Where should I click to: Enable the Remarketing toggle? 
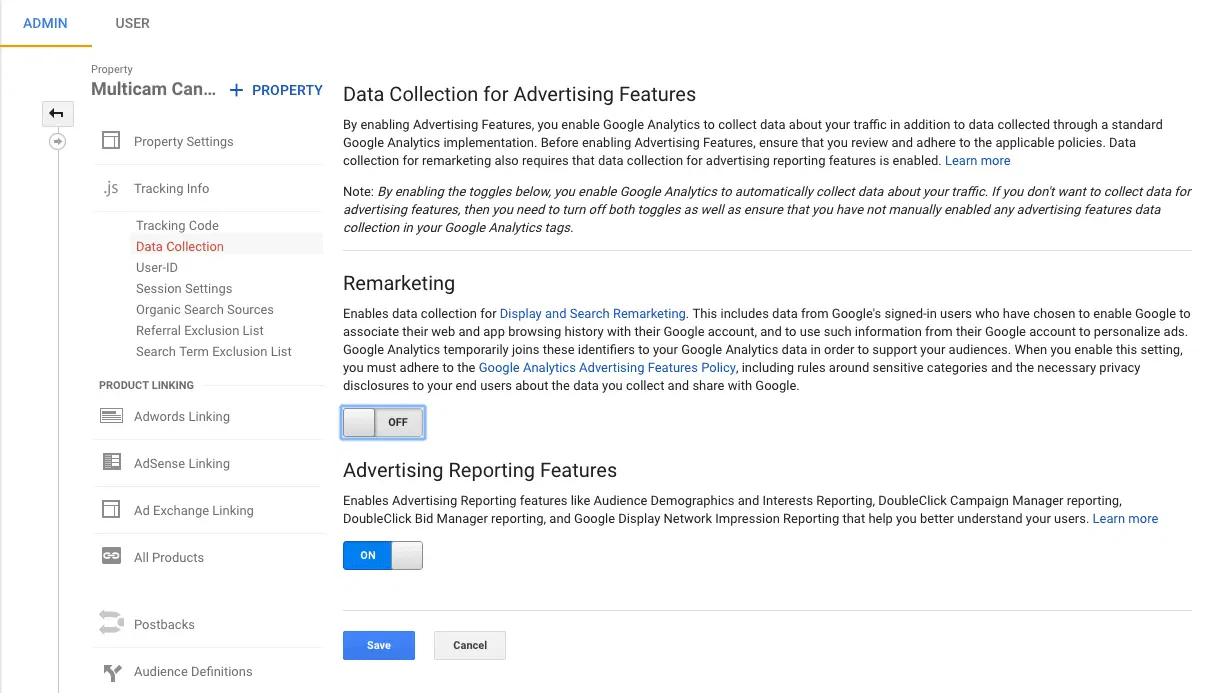click(x=383, y=422)
